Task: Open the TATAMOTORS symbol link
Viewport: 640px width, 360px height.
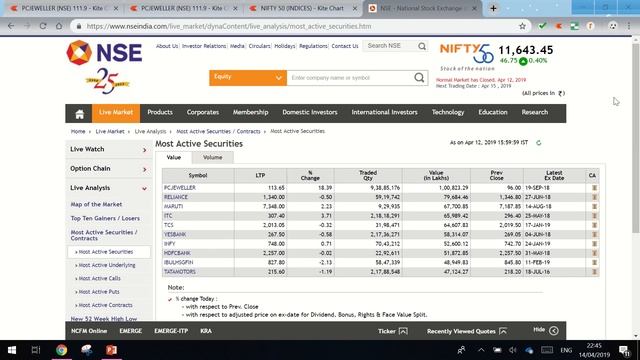Action: point(180,272)
